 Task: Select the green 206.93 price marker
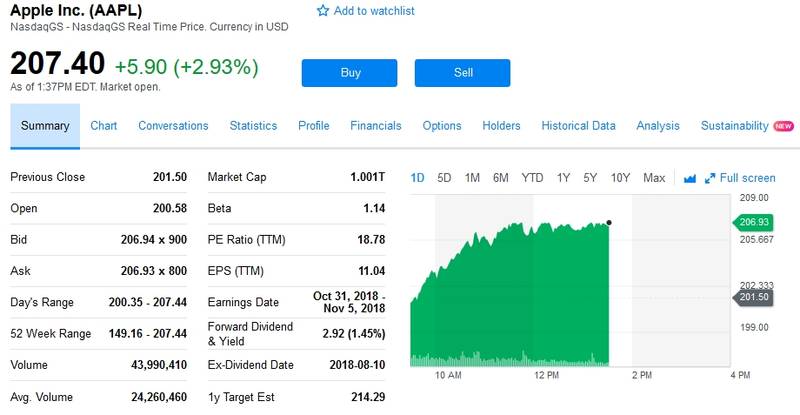click(753, 222)
